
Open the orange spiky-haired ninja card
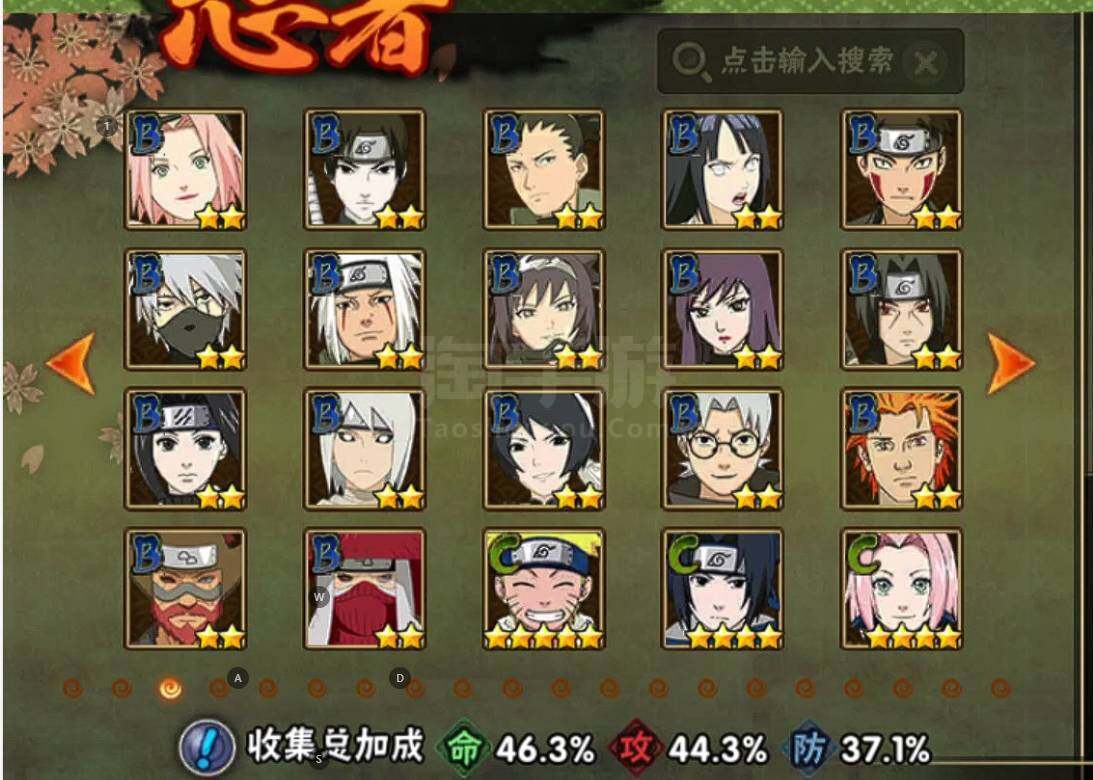[902, 450]
